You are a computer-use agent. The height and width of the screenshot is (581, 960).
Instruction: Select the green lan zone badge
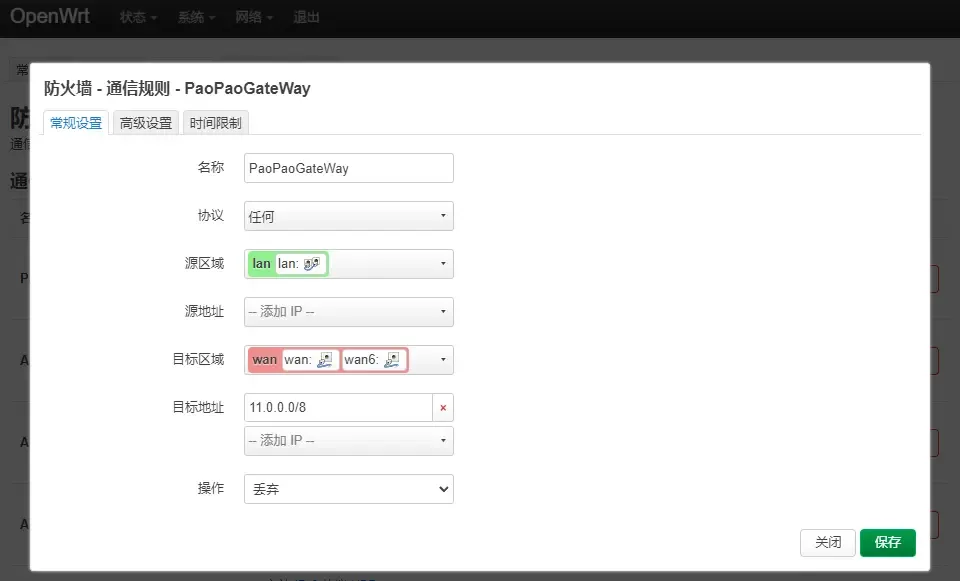262,264
